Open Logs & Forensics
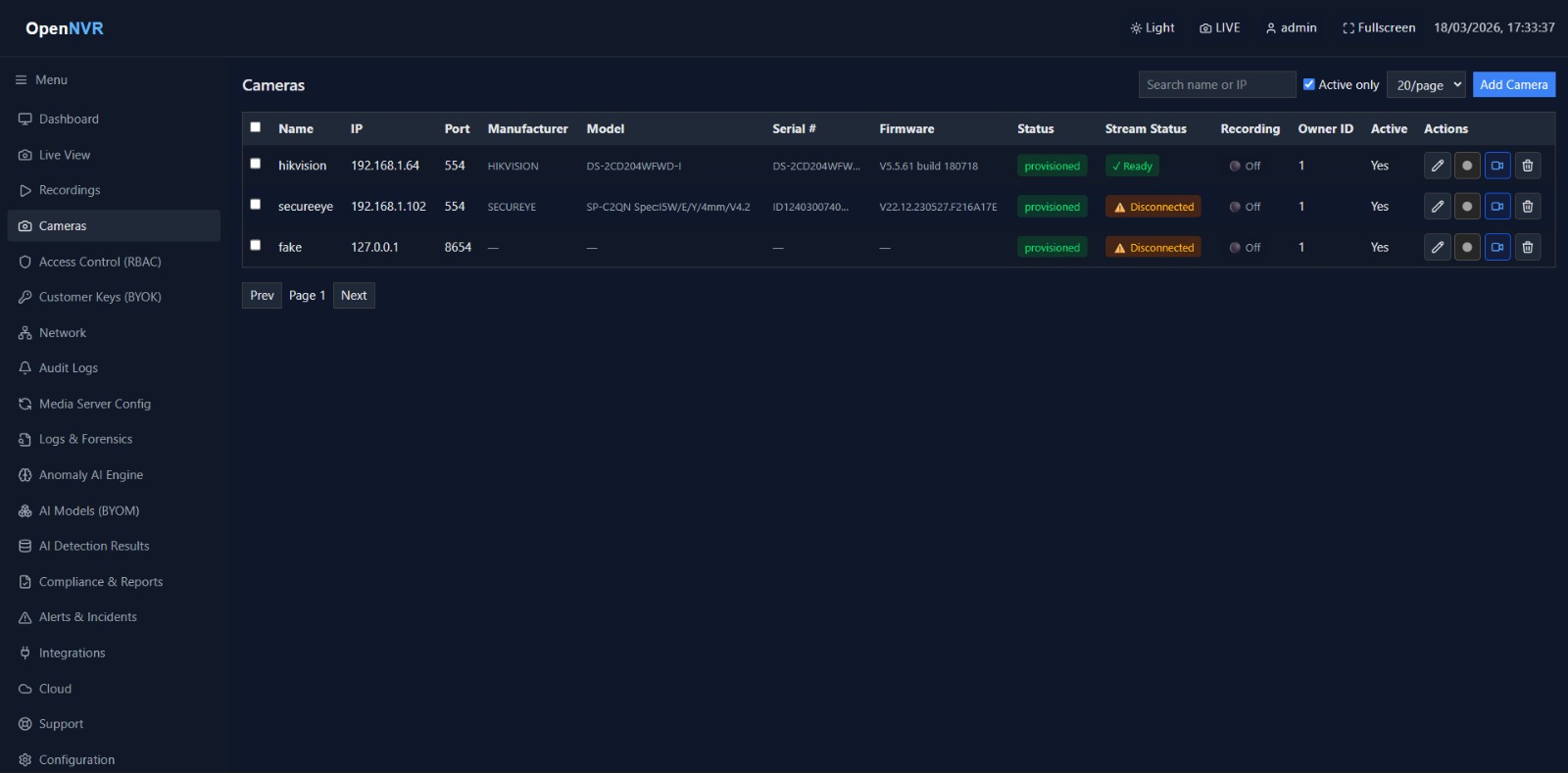The width and height of the screenshot is (1568, 773). [x=114, y=440]
